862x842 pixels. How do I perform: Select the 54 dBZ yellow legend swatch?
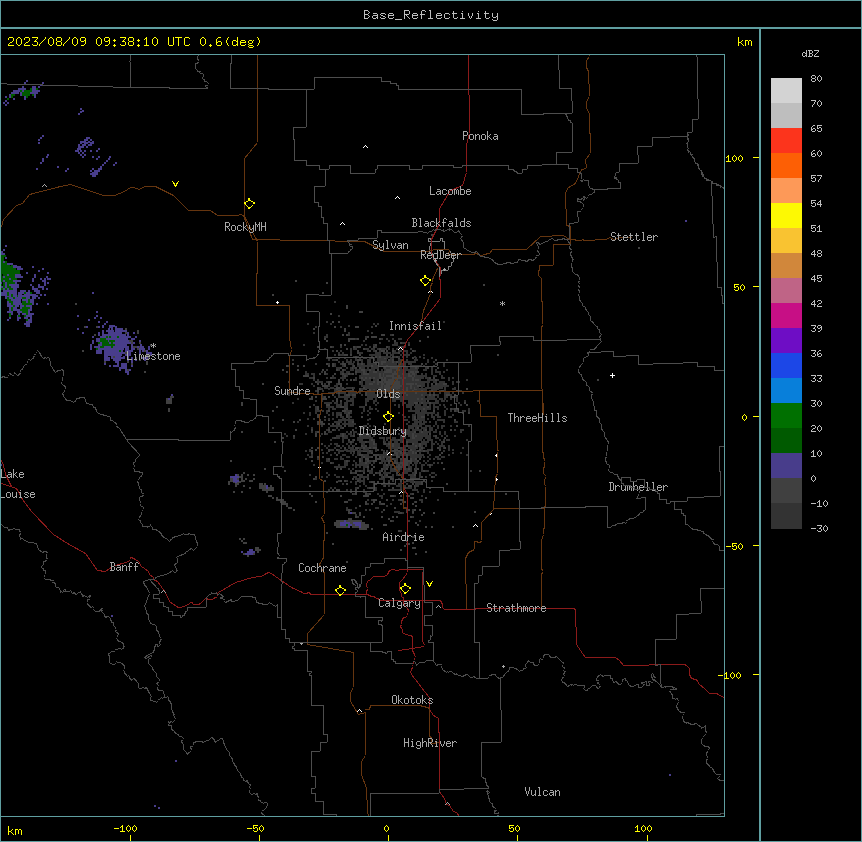coord(786,215)
